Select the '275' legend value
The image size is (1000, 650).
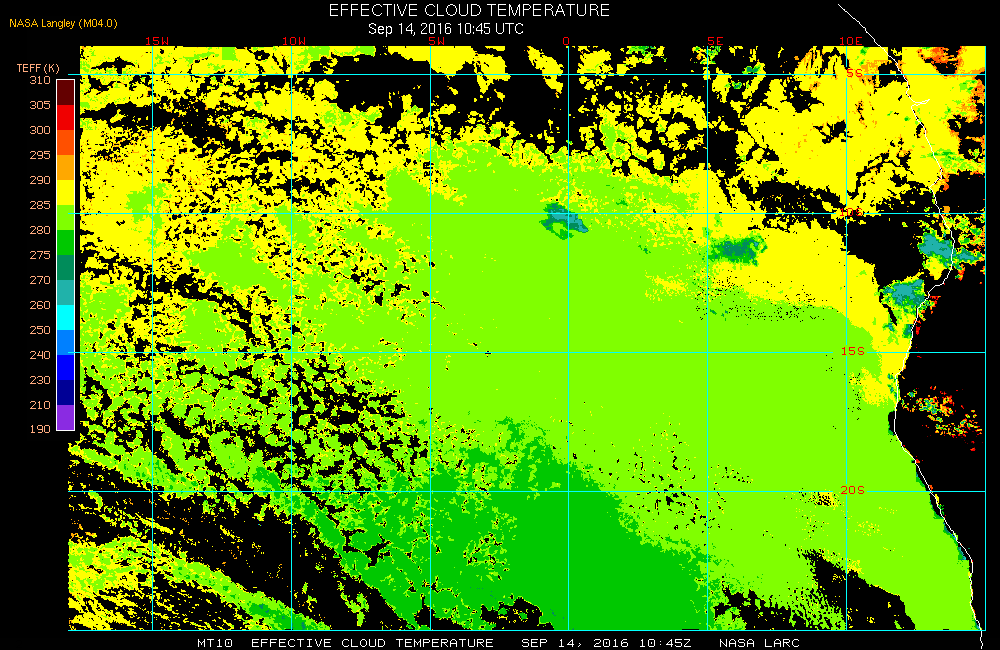click(x=40, y=255)
